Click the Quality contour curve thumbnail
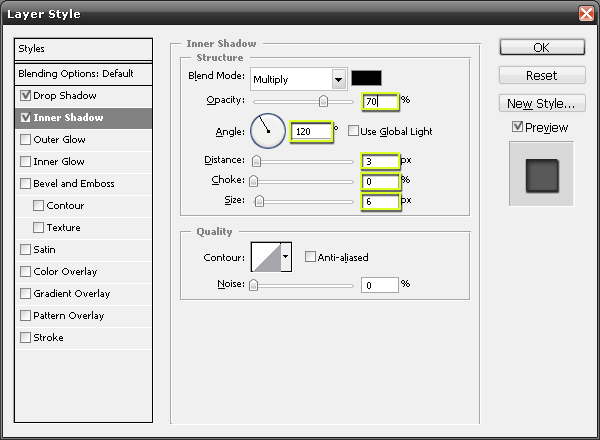Screen dimensions: 600x440 (x=266, y=257)
